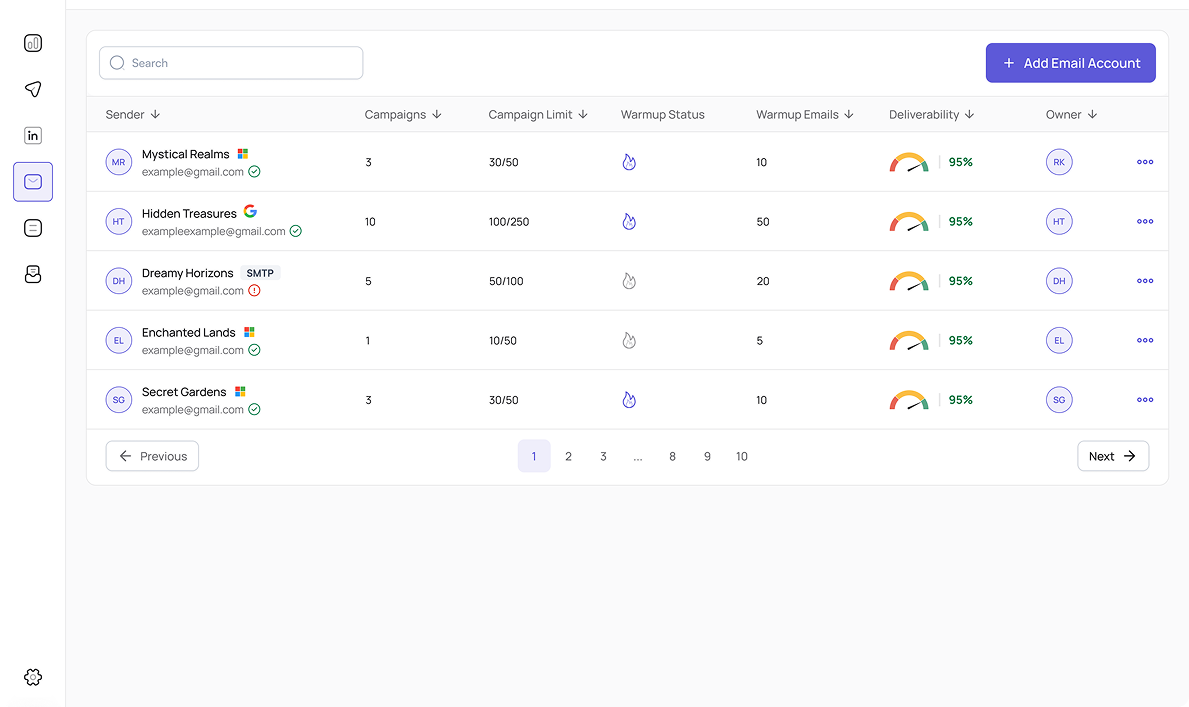This screenshot has width=1189, height=707.
Task: Open the settings gear icon
Action: coord(33,677)
